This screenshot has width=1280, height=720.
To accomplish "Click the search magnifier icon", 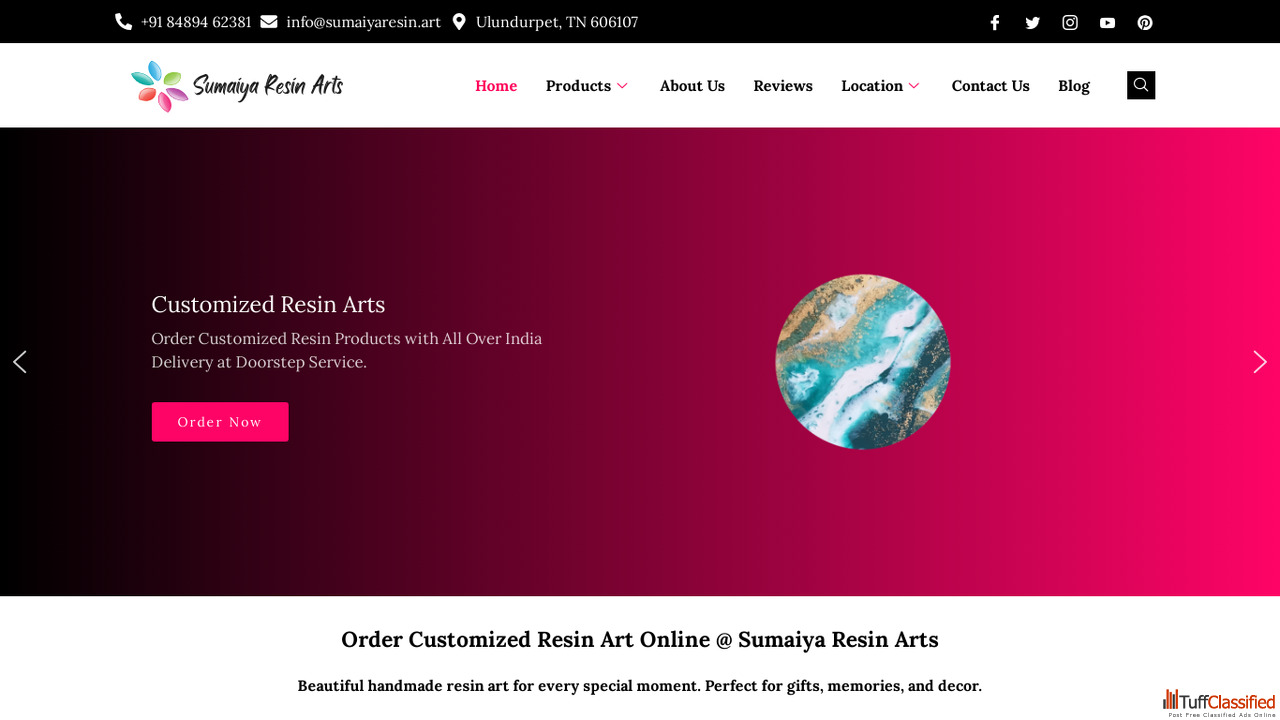I will click(1141, 85).
